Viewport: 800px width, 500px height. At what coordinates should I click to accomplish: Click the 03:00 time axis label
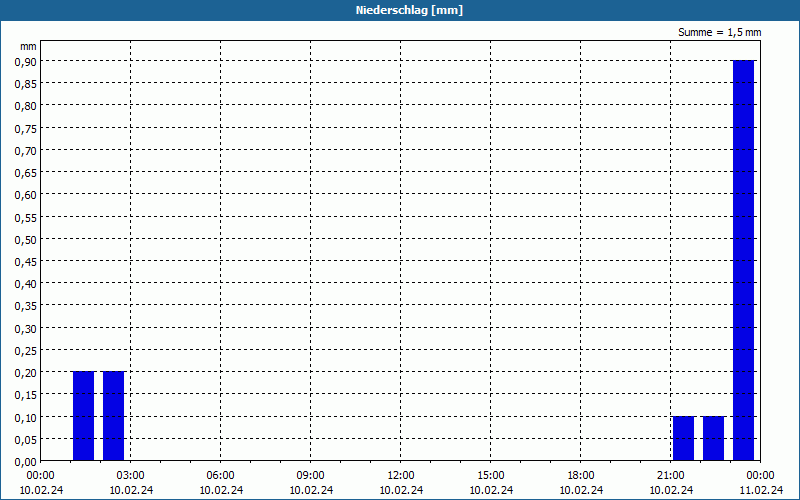[131, 476]
